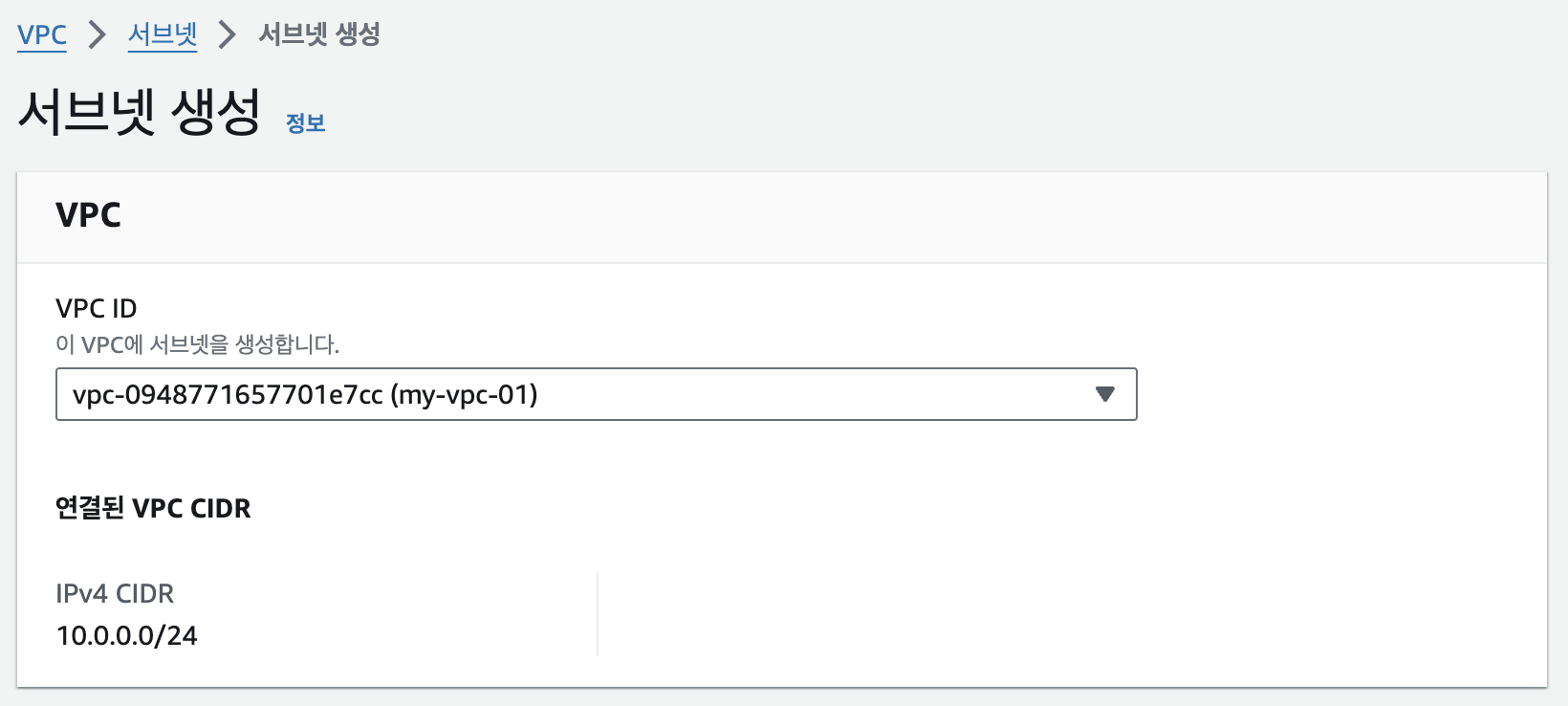Image resolution: width=1568 pixels, height=706 pixels.
Task: Click the triangle arrow in VPC ID selector
Action: 1105,394
